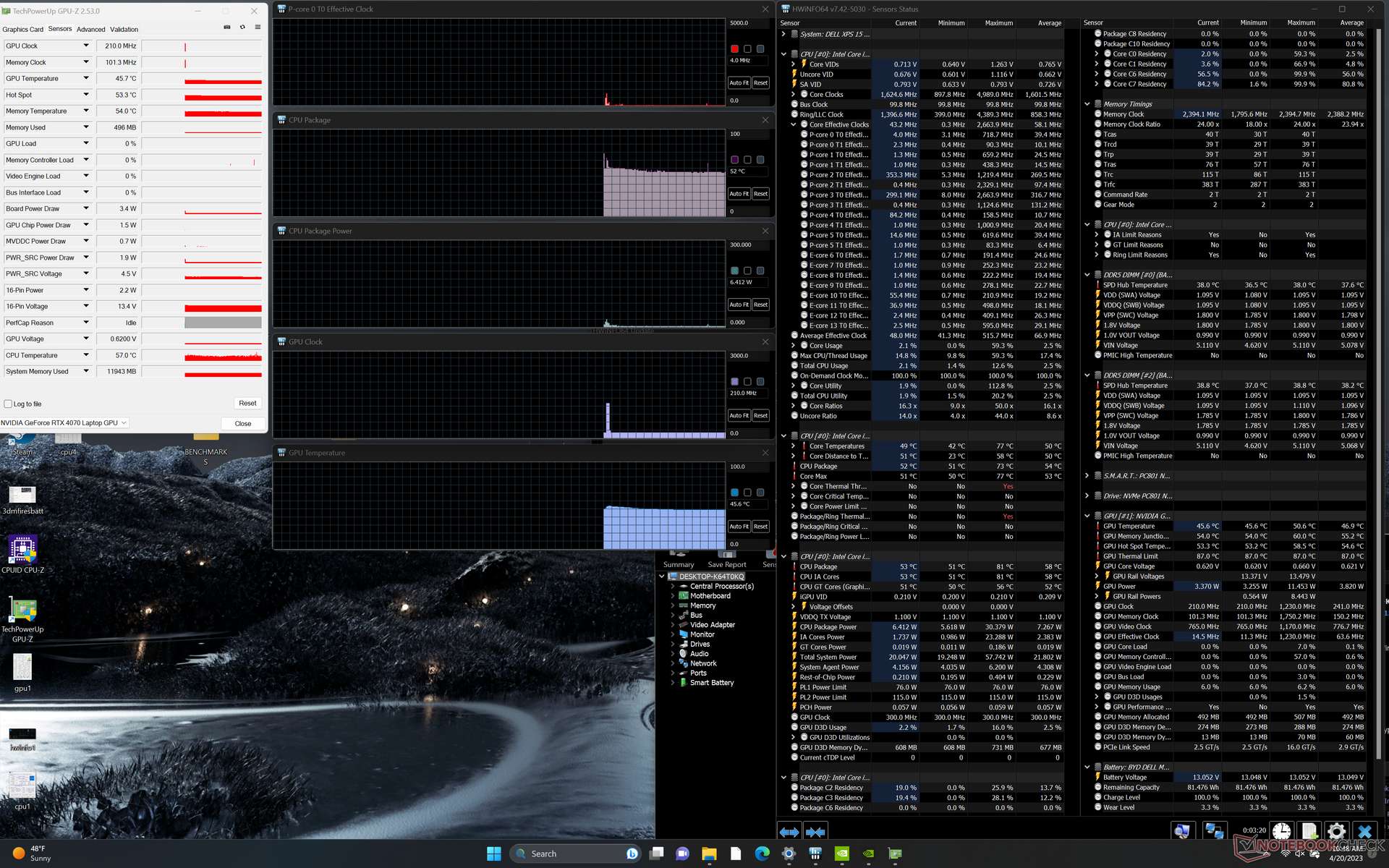1389x868 pixels.
Task: Toggle the blue checkbox in GPU Temperature graph
Action: tap(734, 492)
